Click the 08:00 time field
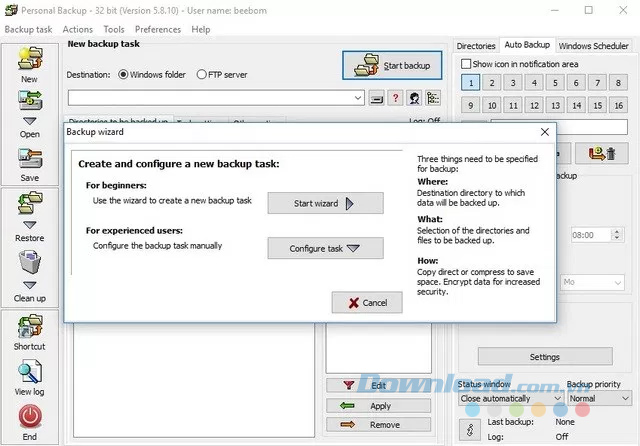 (591, 235)
